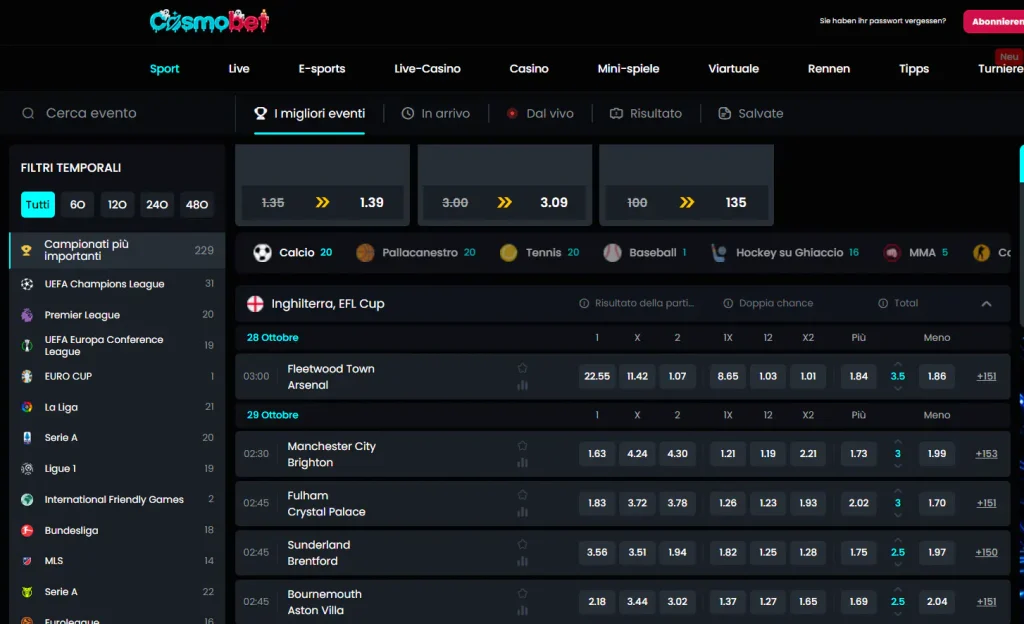Click the Bundesliga icon
Image resolution: width=1024 pixels, height=624 pixels.
(27, 530)
